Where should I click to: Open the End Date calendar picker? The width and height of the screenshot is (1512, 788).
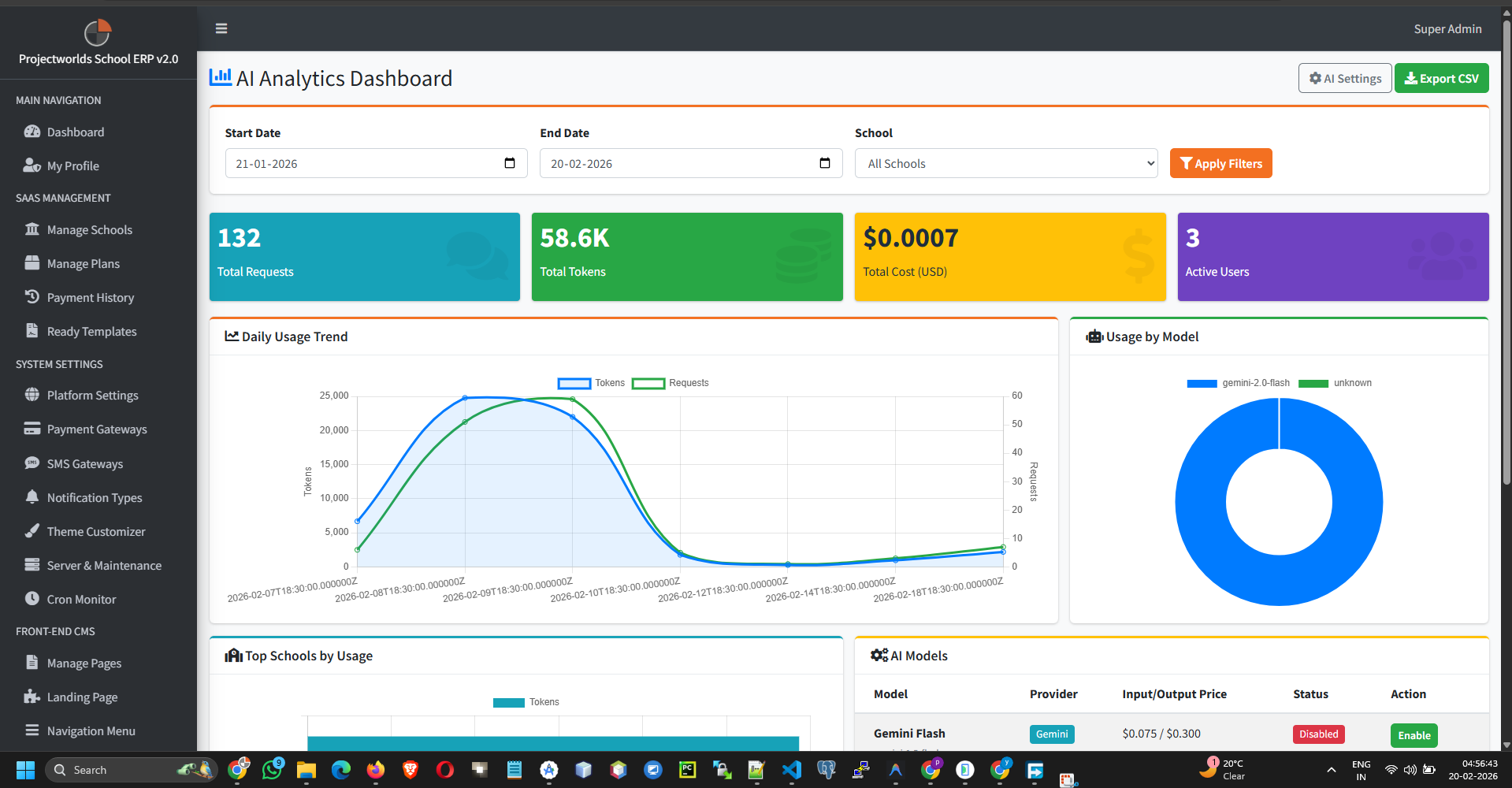[824, 163]
